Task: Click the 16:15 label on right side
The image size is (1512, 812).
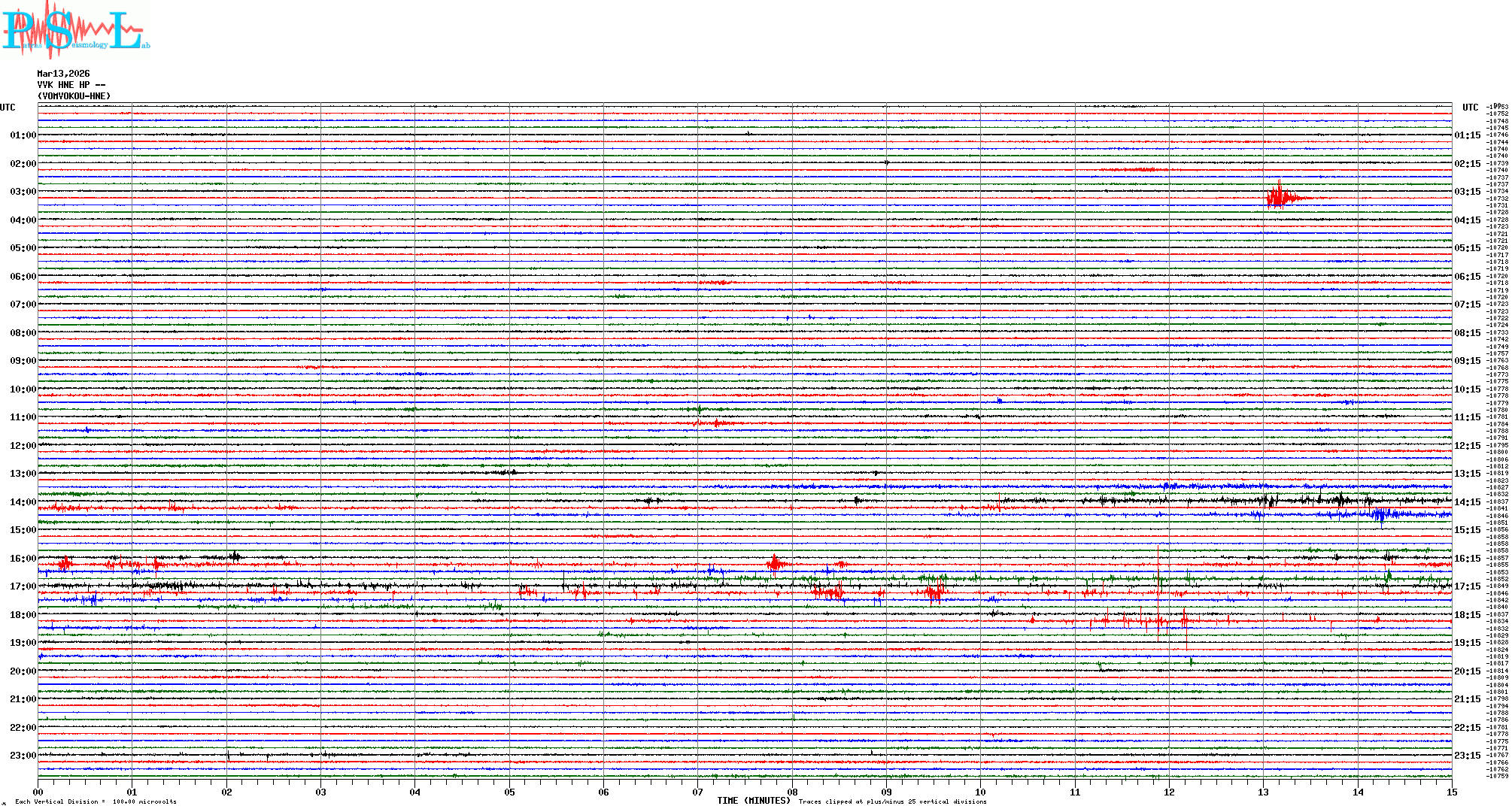Action: [x=1467, y=559]
